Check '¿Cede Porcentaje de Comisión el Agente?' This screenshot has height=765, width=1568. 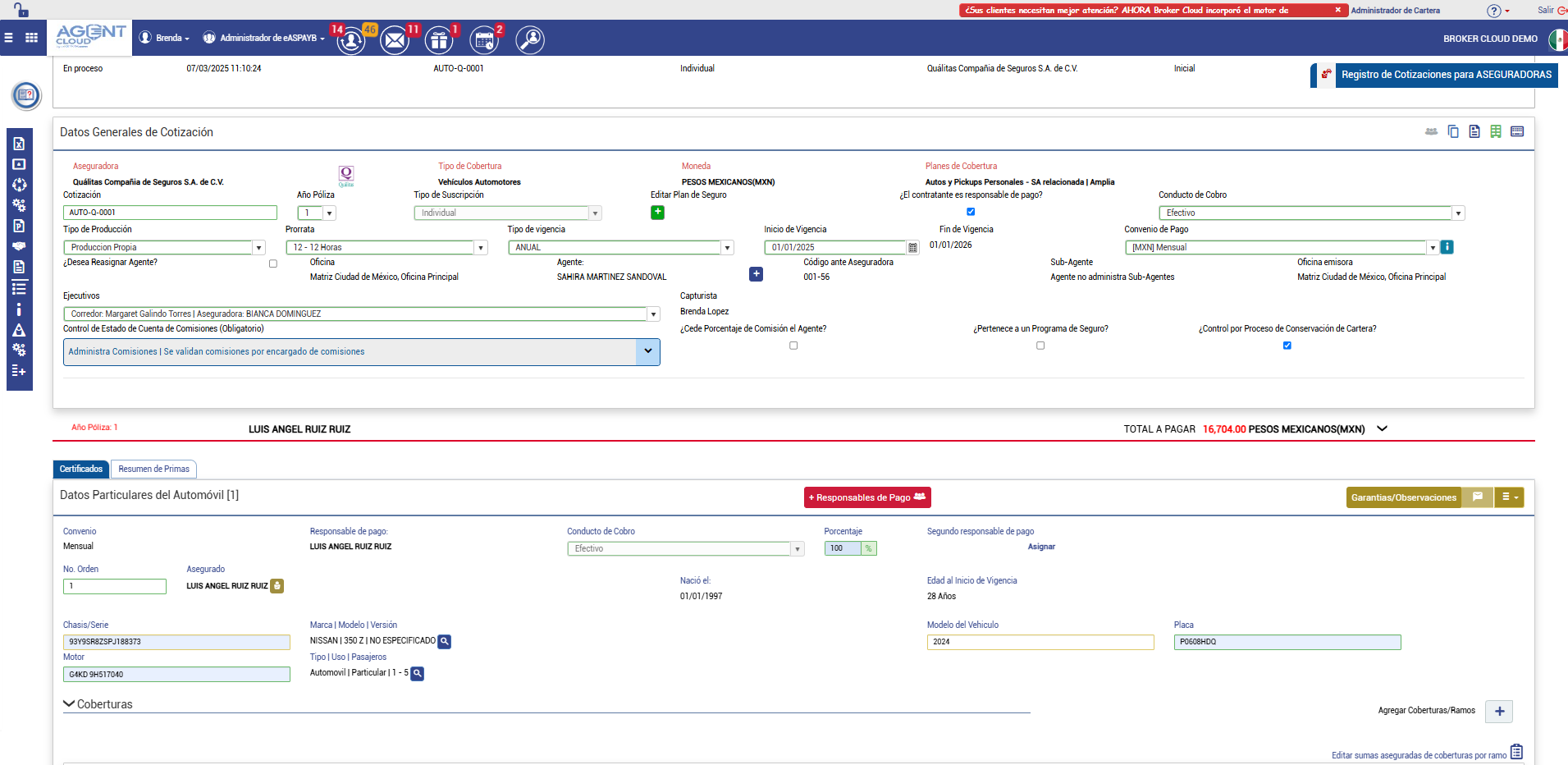pos(793,346)
